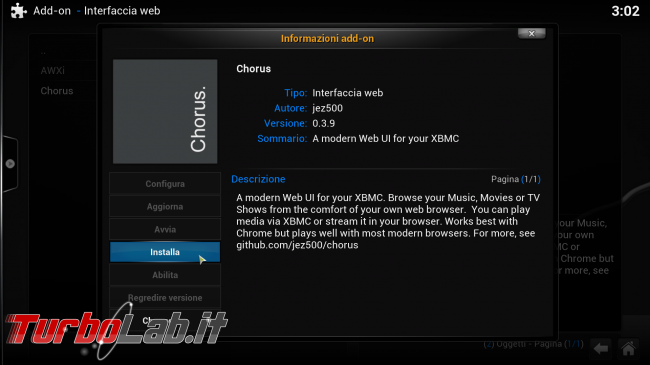Image resolution: width=650 pixels, height=365 pixels.
Task: Click the github.com/jez500/chorus text
Action: point(297,245)
